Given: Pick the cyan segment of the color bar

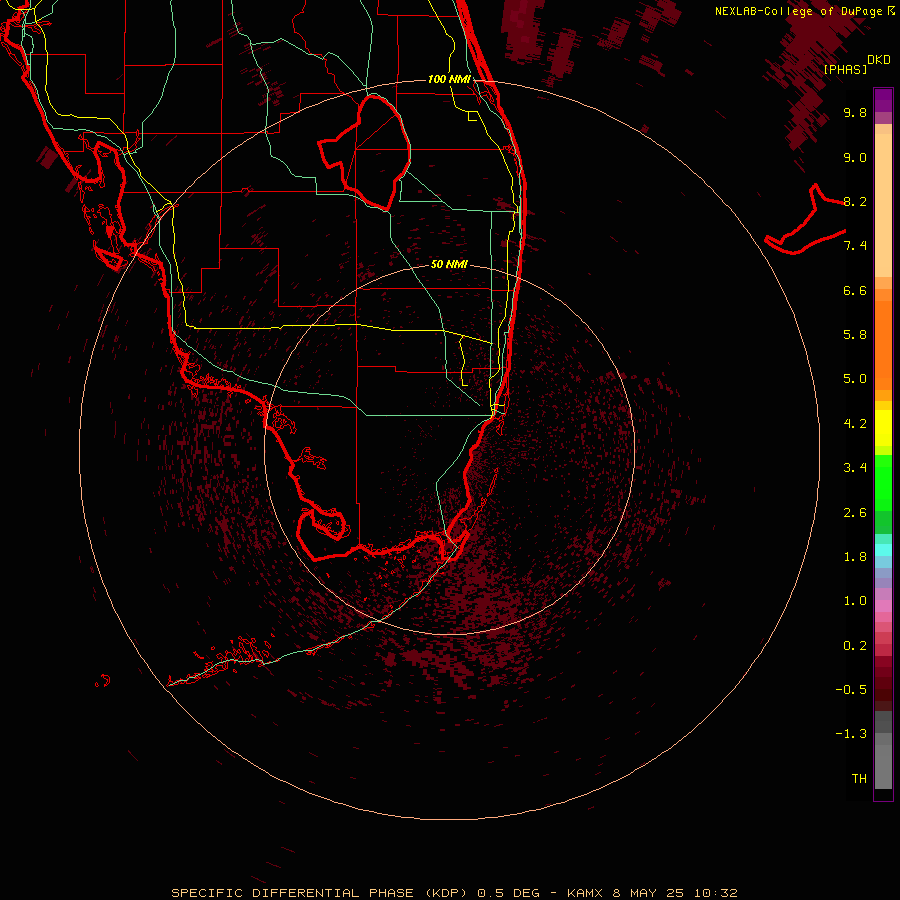Looking at the screenshot, I should (883, 550).
